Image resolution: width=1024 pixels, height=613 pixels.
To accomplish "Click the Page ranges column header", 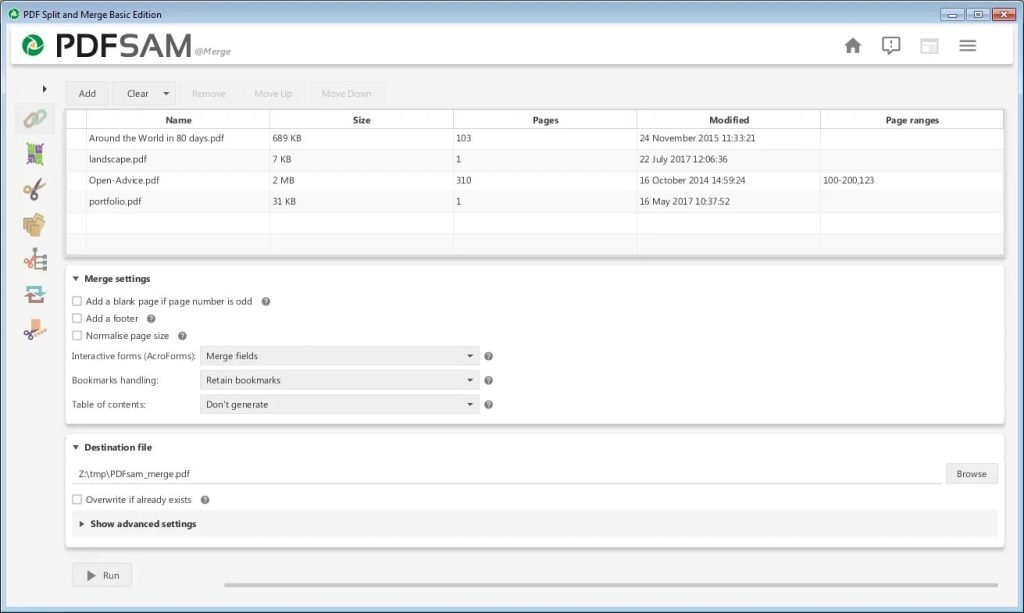I will (912, 120).
